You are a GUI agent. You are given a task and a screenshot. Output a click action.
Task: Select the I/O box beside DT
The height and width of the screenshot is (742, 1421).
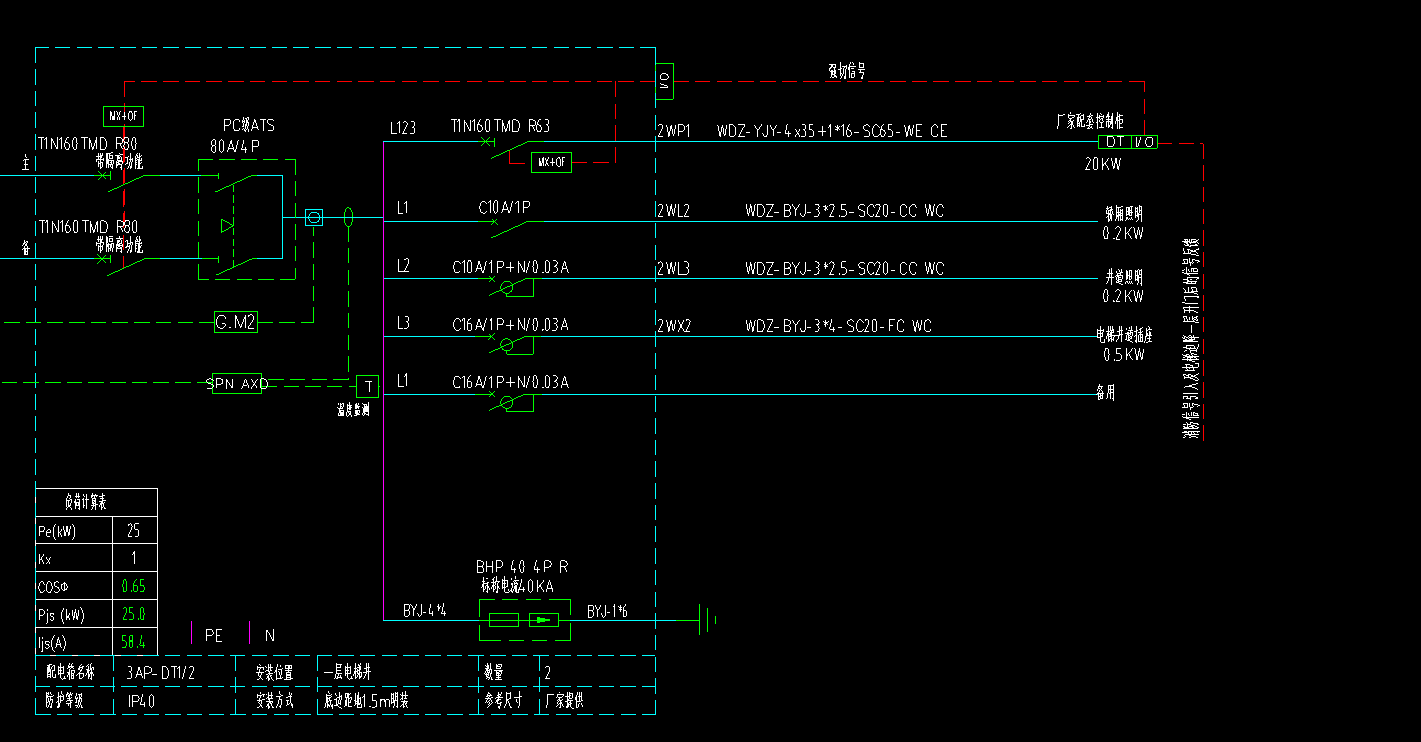[1146, 142]
